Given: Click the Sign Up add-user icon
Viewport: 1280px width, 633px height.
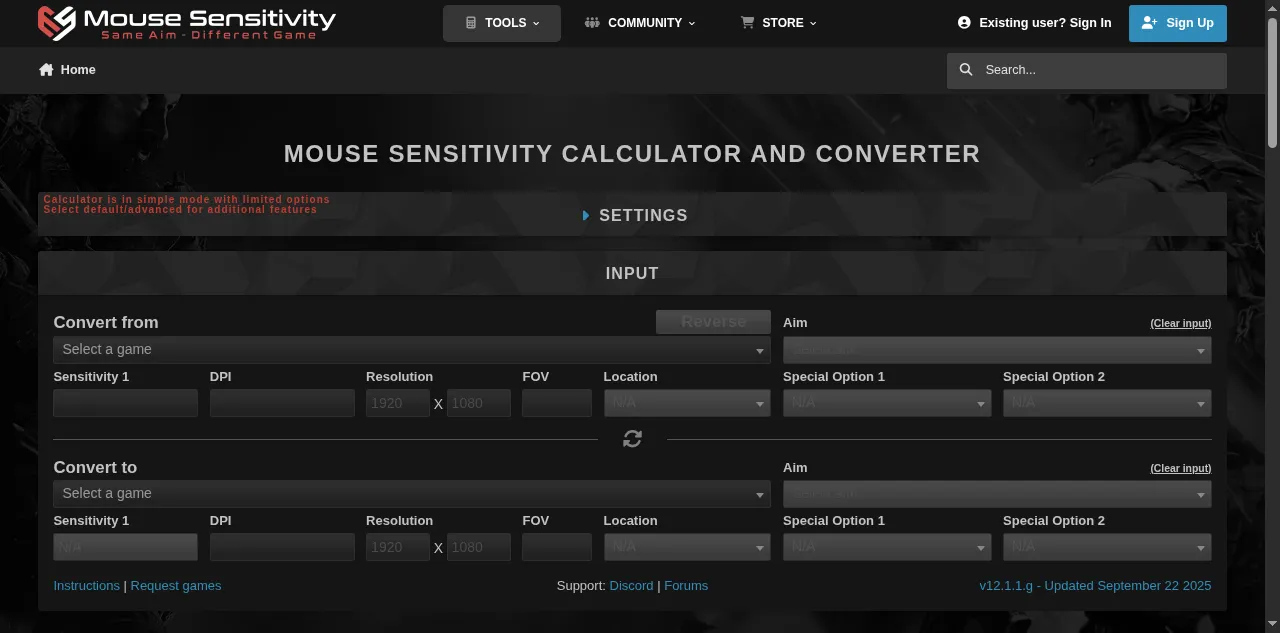Looking at the screenshot, I should pyautogui.click(x=1150, y=23).
